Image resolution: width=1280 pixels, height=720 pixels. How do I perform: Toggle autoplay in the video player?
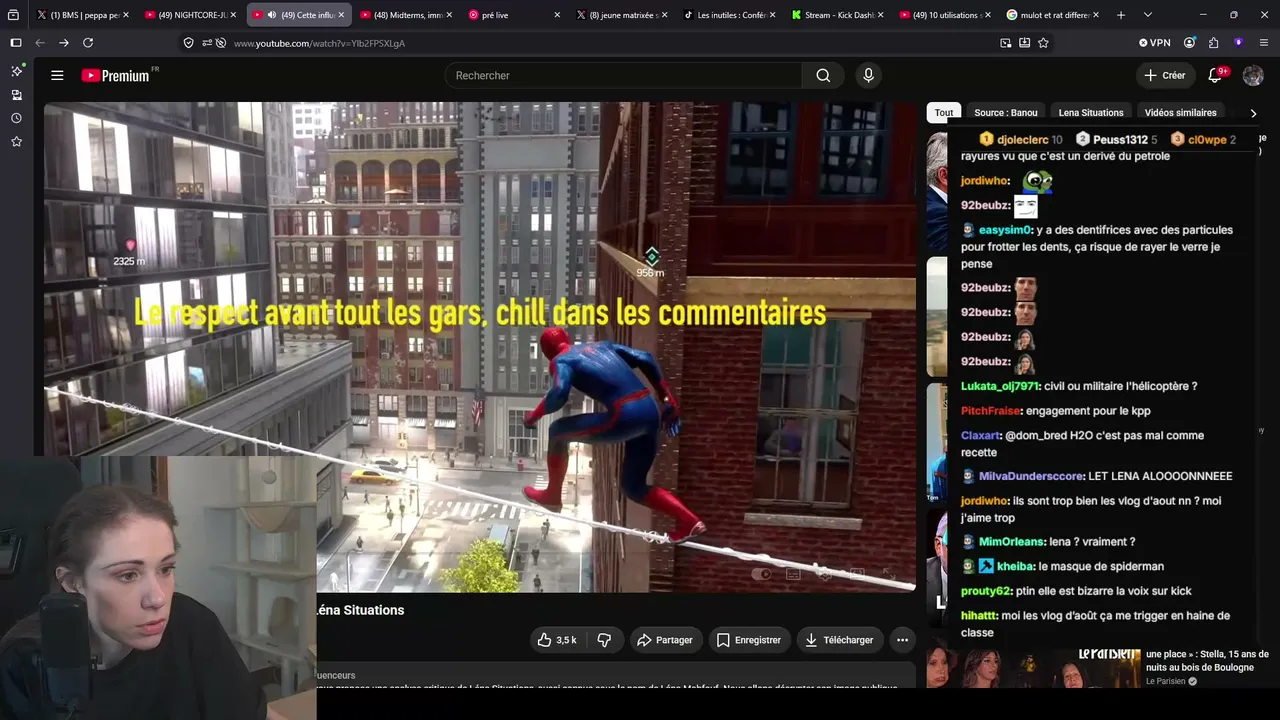coord(762,574)
